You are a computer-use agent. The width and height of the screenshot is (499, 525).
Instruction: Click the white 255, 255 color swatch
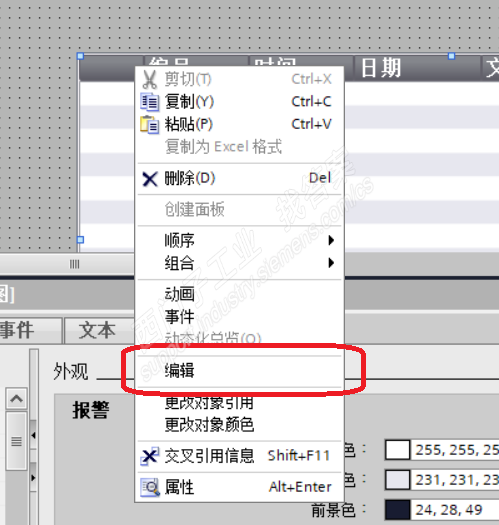click(397, 450)
